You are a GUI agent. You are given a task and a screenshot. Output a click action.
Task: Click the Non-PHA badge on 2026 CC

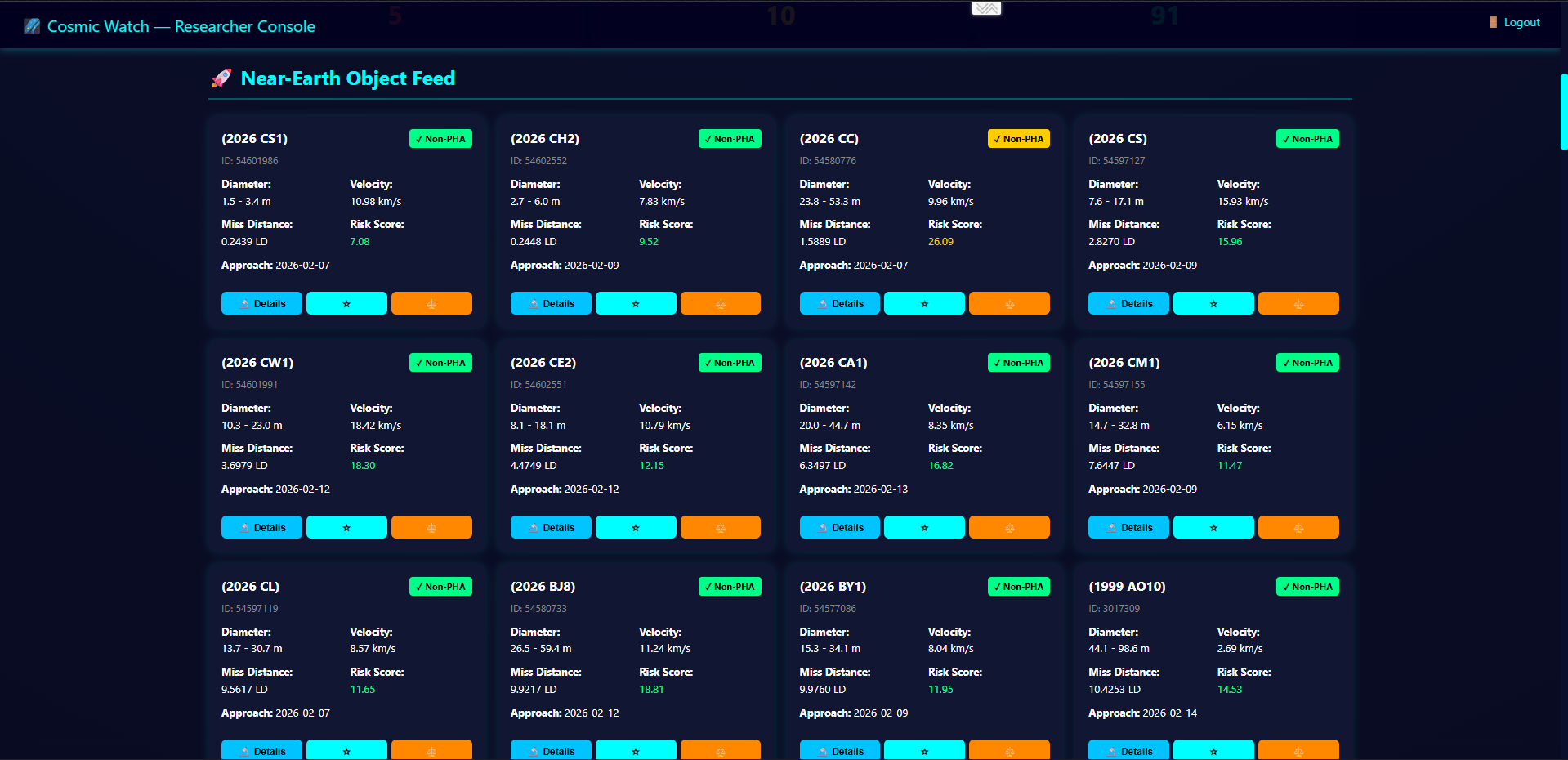[1019, 139]
